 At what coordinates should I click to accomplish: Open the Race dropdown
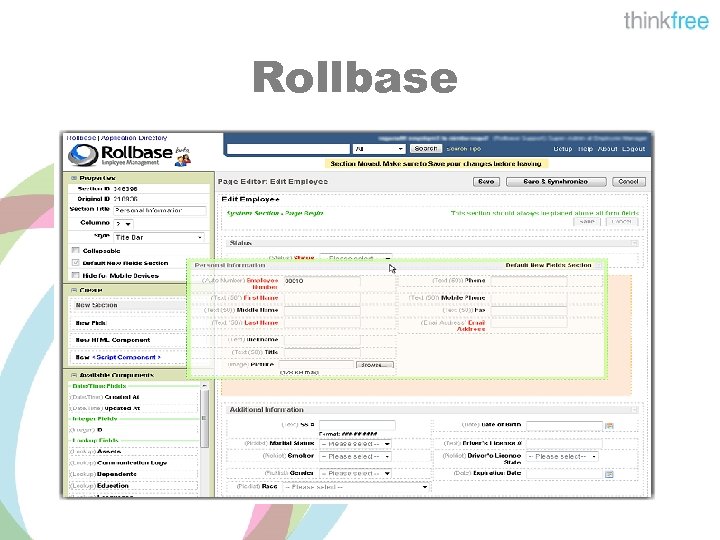[356, 487]
